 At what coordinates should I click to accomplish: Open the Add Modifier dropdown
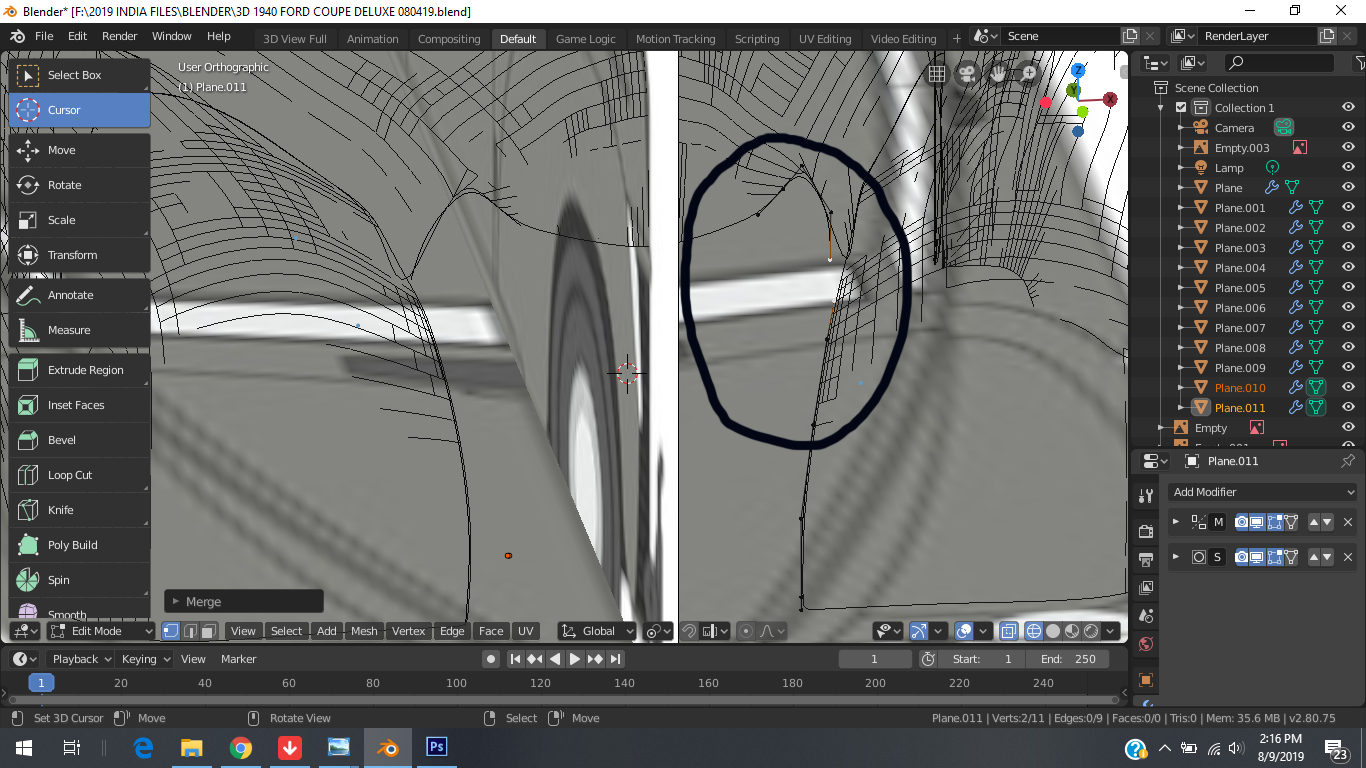(1261, 491)
